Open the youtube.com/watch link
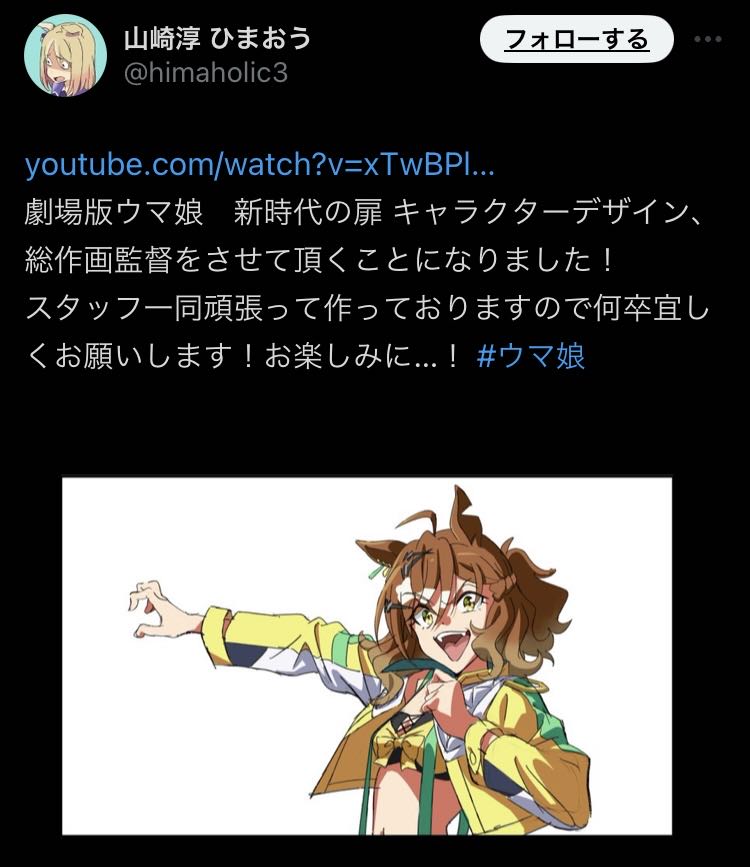Viewport: 750px width, 867px height. 259,165
